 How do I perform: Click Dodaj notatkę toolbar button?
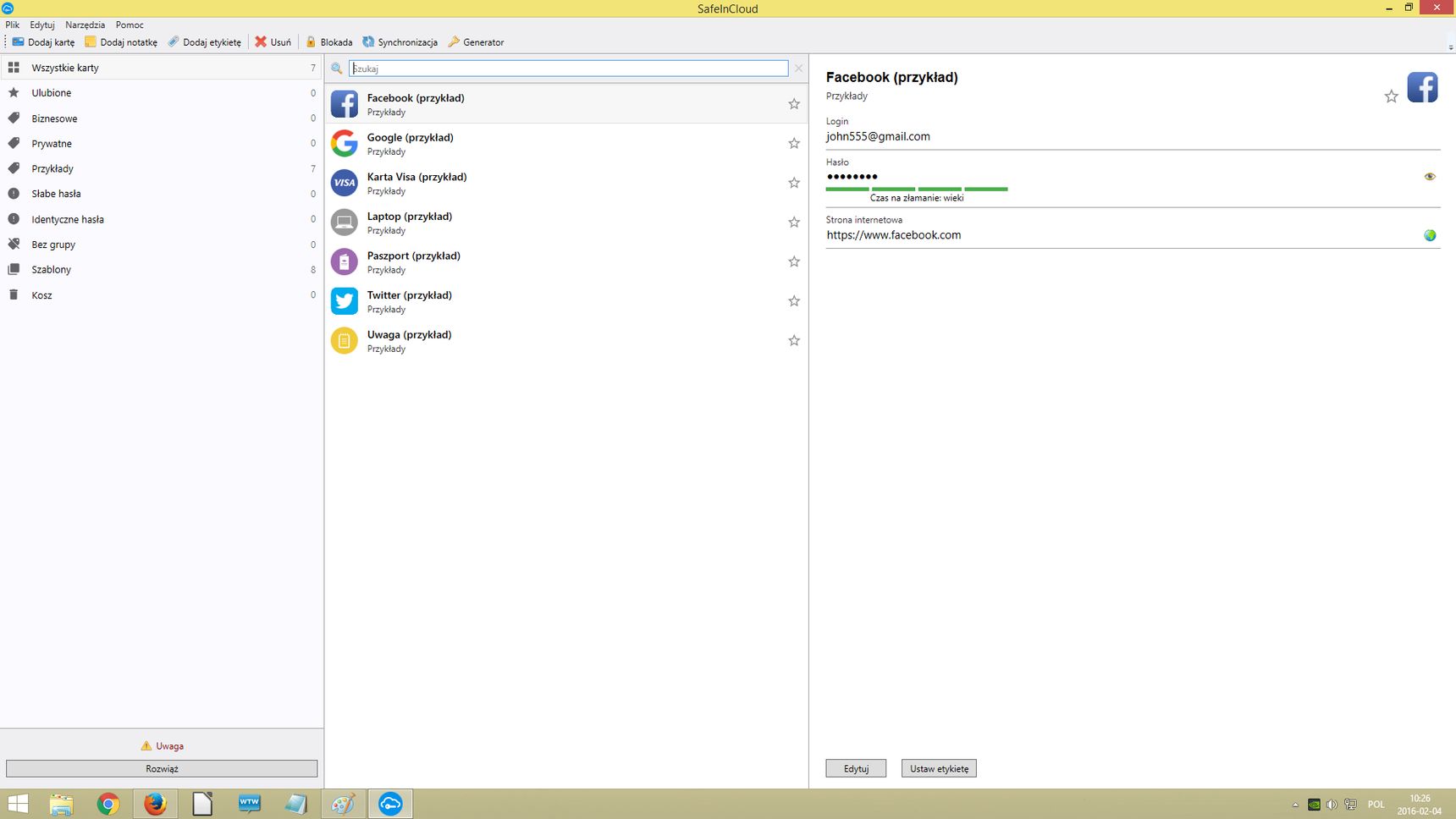point(121,42)
